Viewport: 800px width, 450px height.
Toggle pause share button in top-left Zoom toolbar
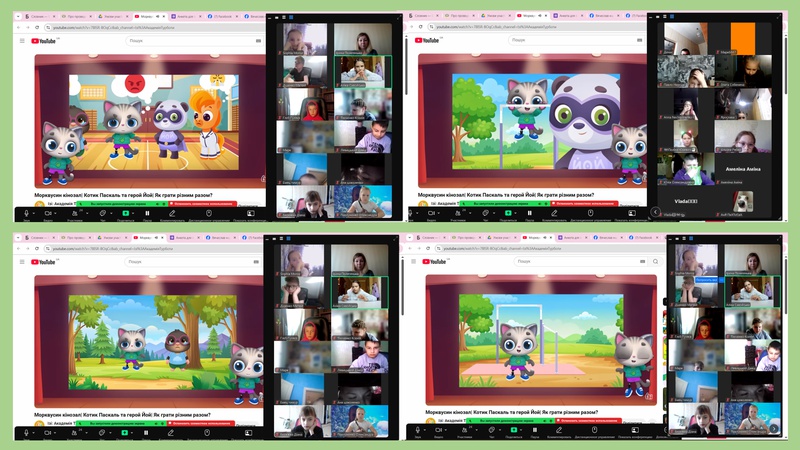[x=147, y=213]
